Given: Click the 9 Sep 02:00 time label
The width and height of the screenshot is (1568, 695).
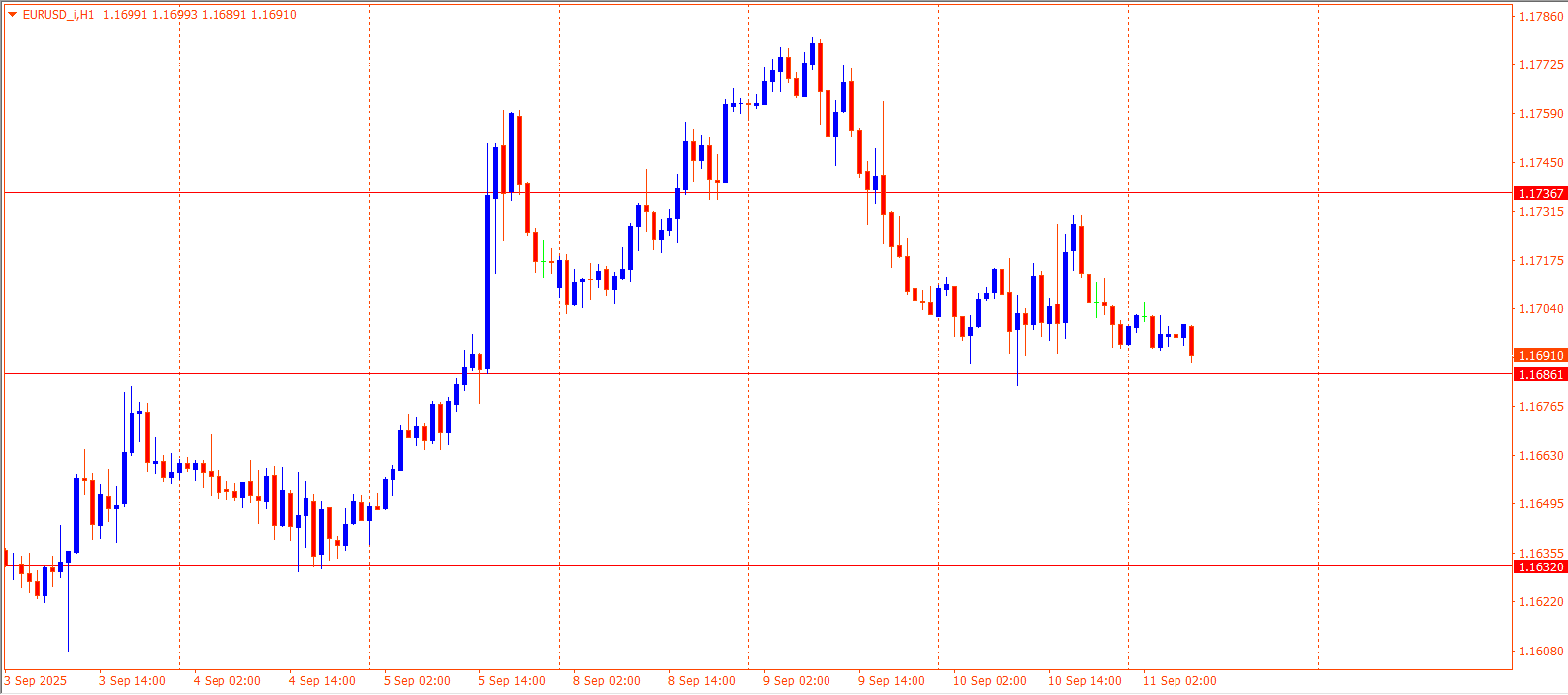Looking at the screenshot, I should click(x=796, y=681).
